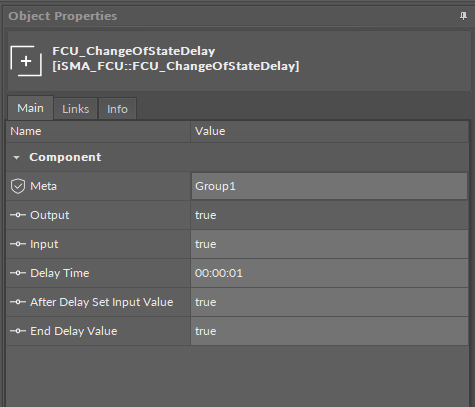Select the Main tab
This screenshot has height=407, width=475.
(x=30, y=108)
